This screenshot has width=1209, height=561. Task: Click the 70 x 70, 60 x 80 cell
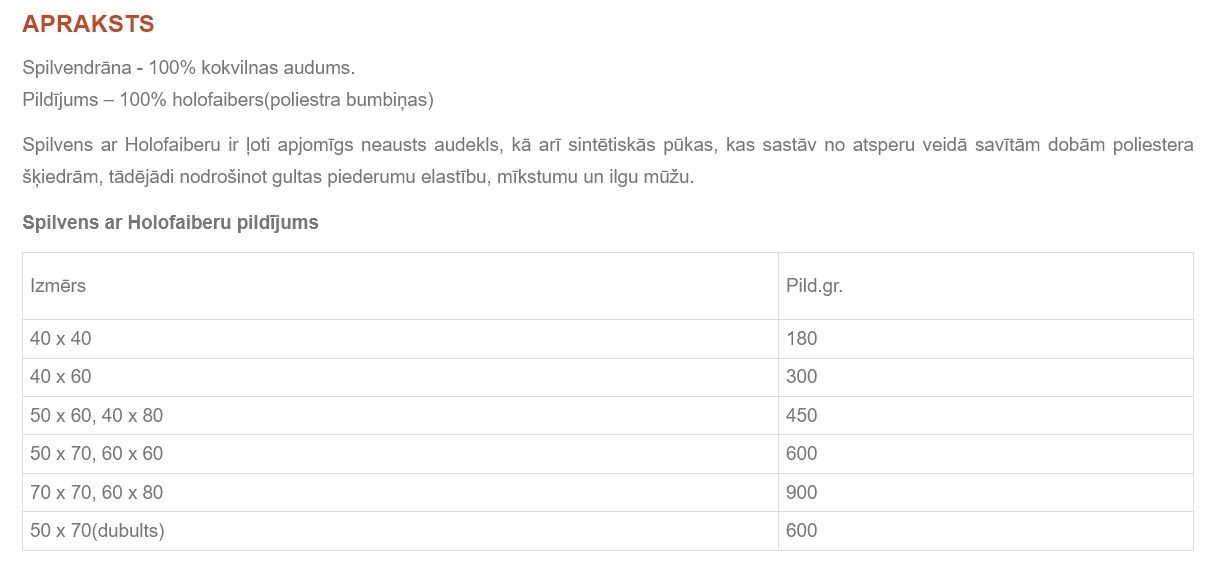(400, 493)
